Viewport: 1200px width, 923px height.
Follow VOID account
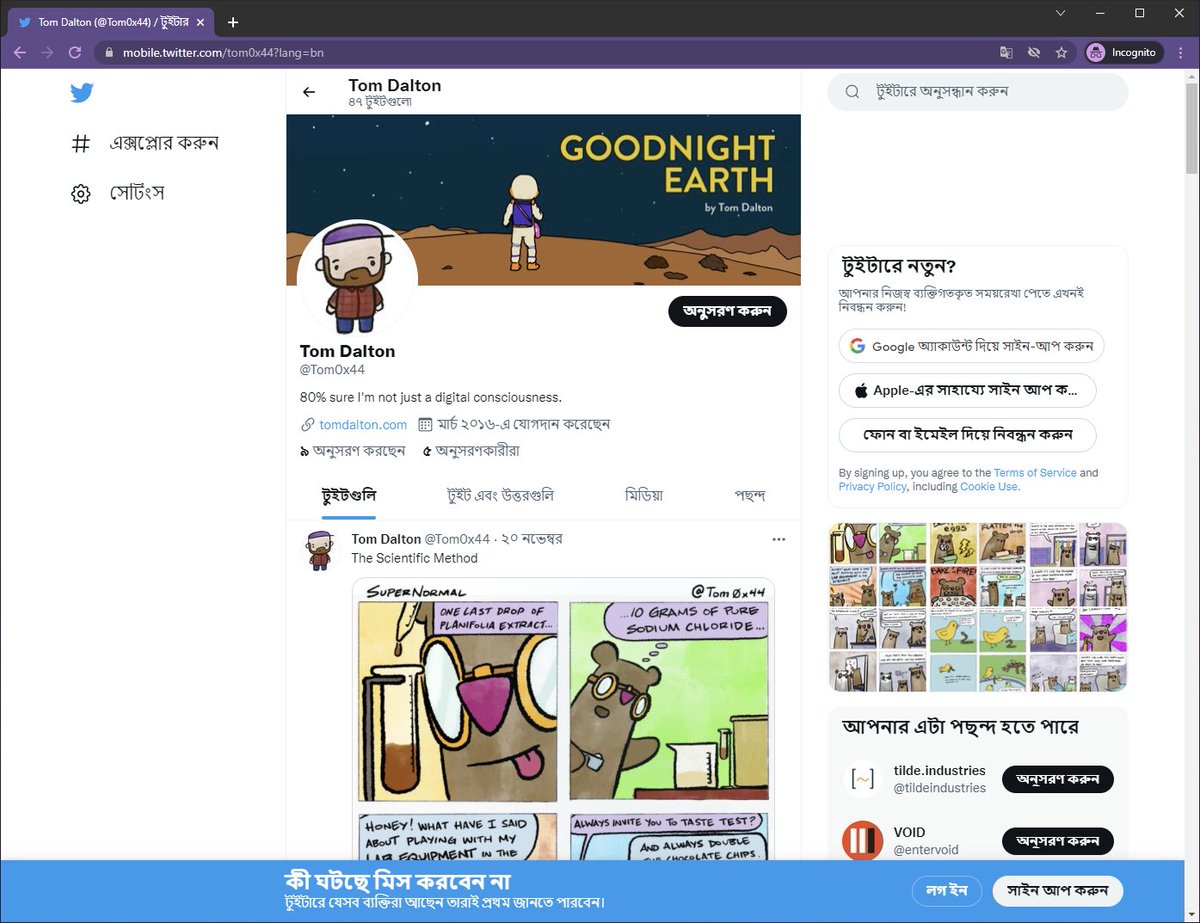point(1058,841)
